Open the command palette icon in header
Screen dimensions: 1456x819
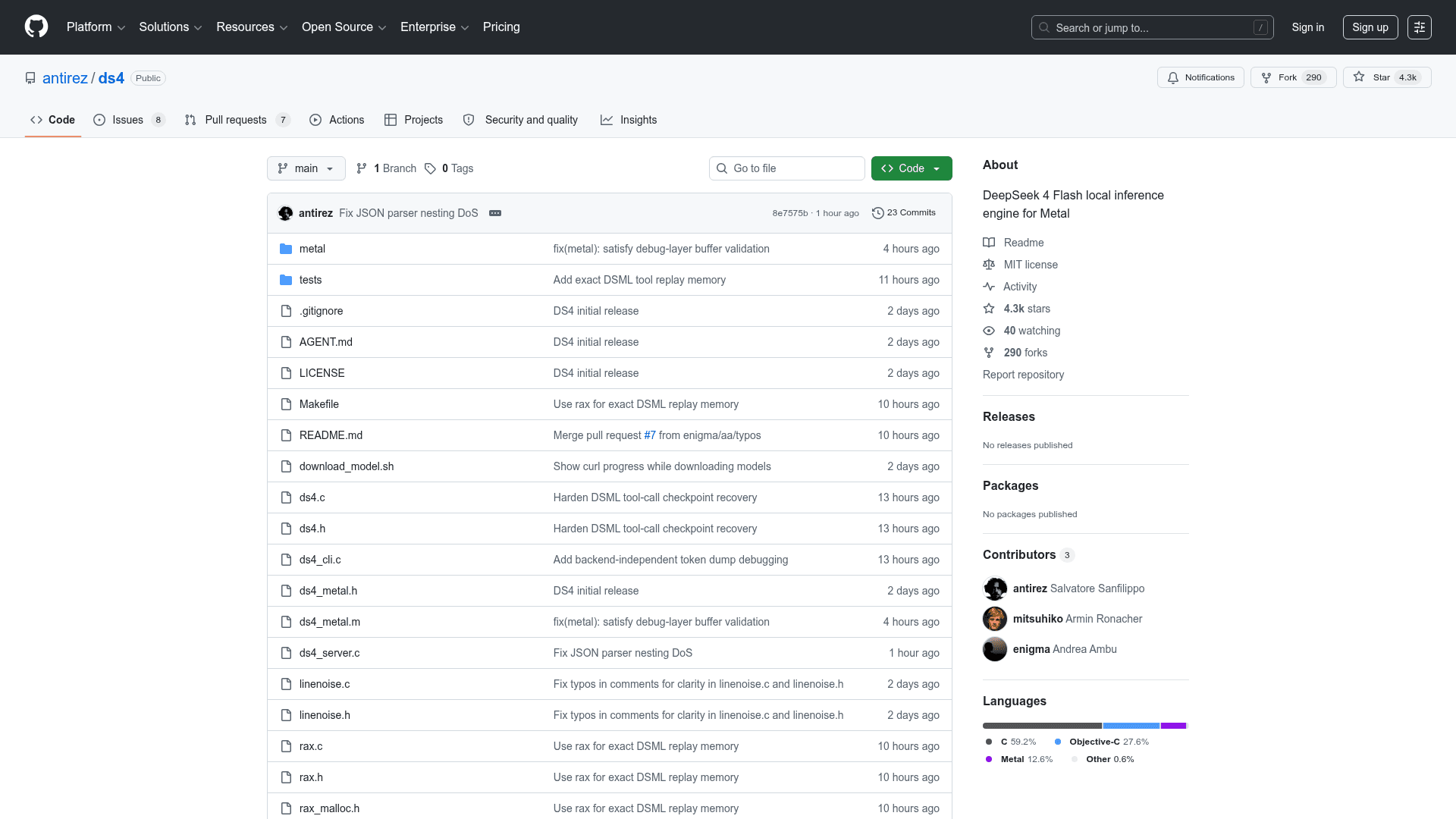pos(1420,27)
